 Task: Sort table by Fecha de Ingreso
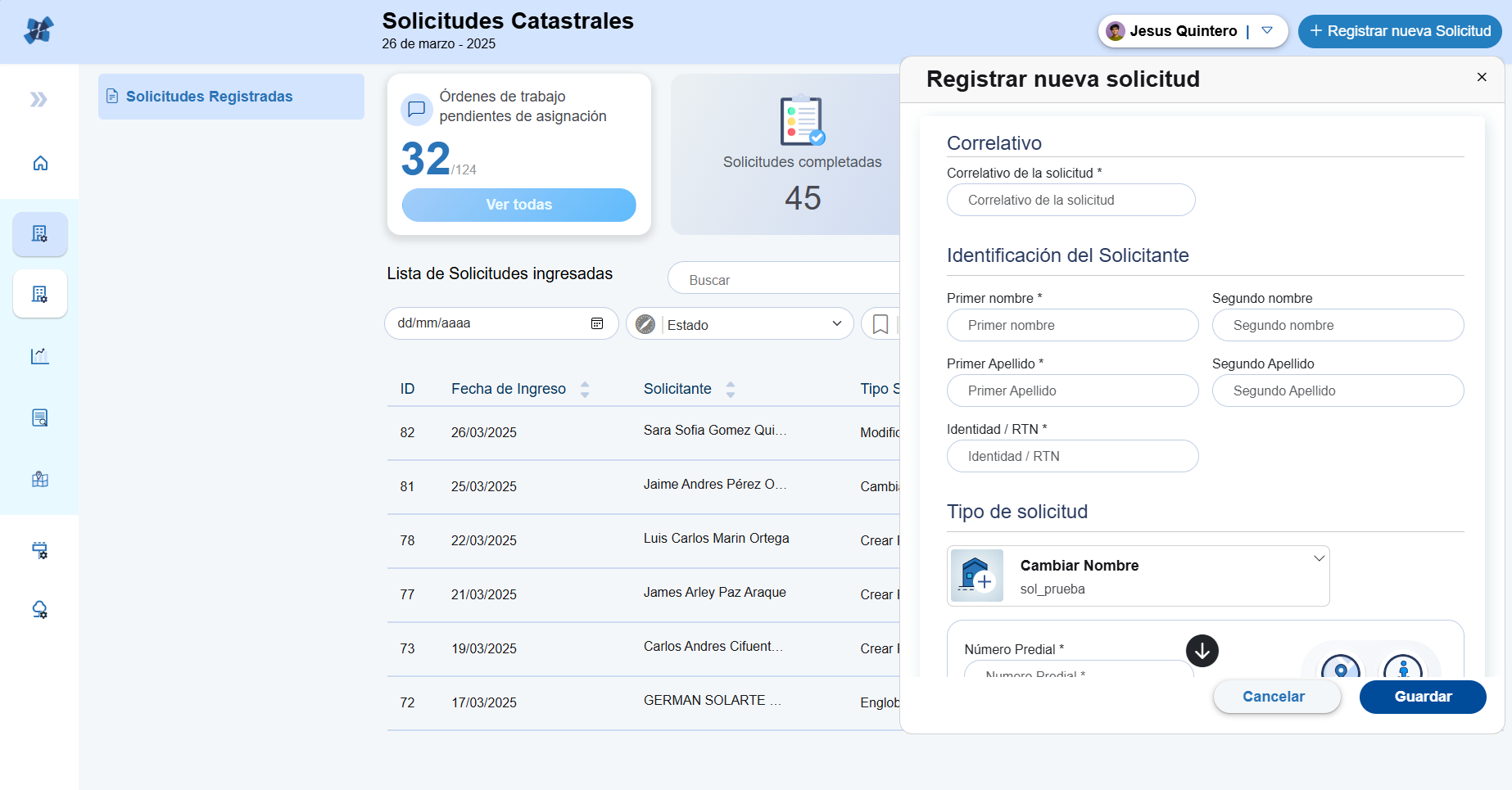[585, 390]
